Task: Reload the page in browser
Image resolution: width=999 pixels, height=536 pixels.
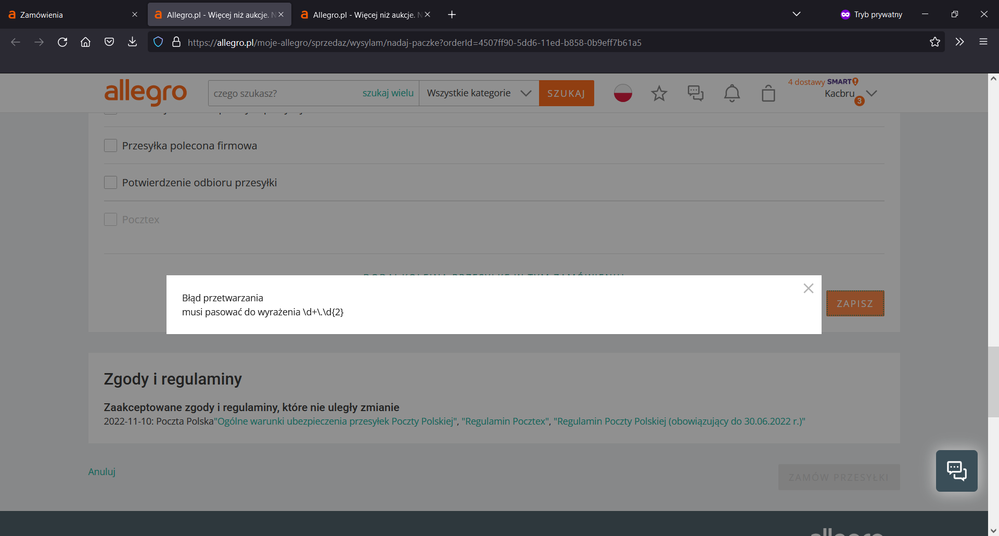Action: pos(62,42)
